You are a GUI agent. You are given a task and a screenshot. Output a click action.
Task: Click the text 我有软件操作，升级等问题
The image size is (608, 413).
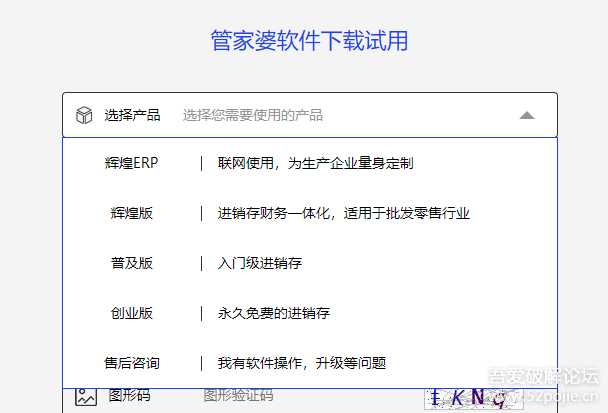click(x=301, y=363)
